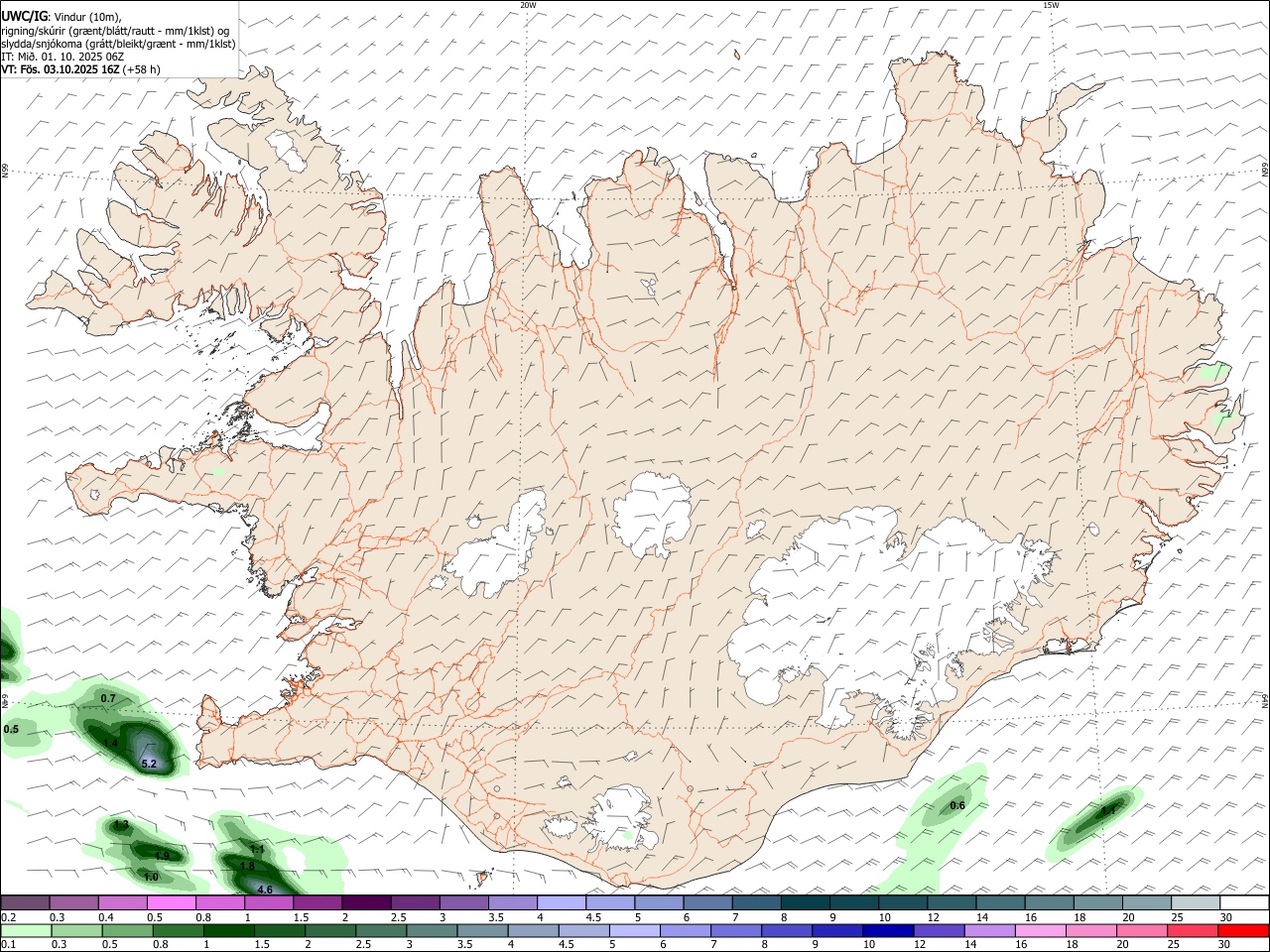
Task: Click the bright pink 0.5 swatch in upper legend row
Action: pyautogui.click(x=171, y=902)
